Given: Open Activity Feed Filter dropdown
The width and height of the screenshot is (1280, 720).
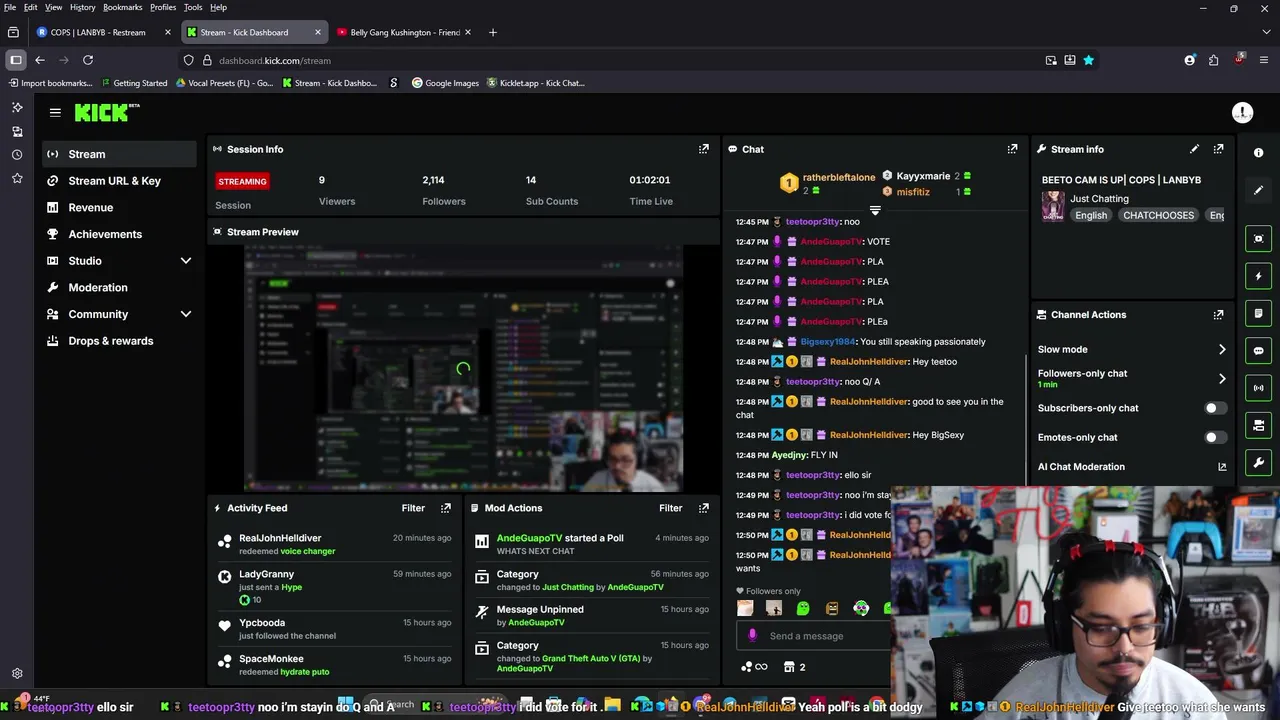Looking at the screenshot, I should coord(413,508).
